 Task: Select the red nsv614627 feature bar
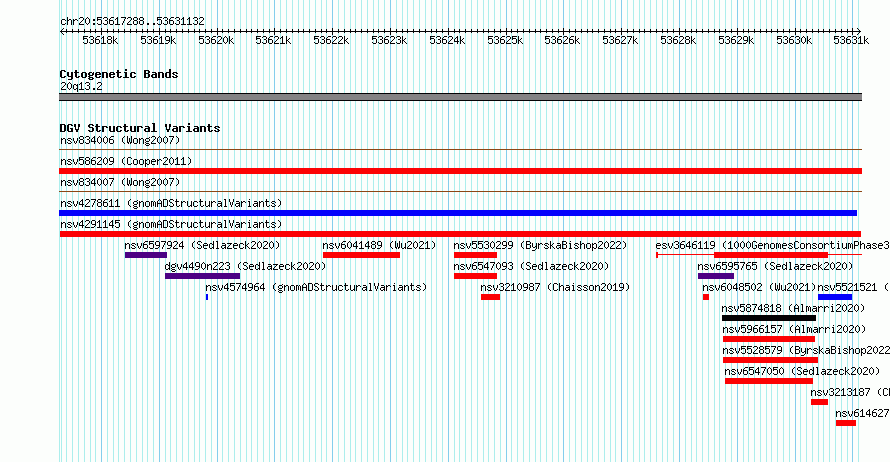pyautogui.click(x=846, y=423)
